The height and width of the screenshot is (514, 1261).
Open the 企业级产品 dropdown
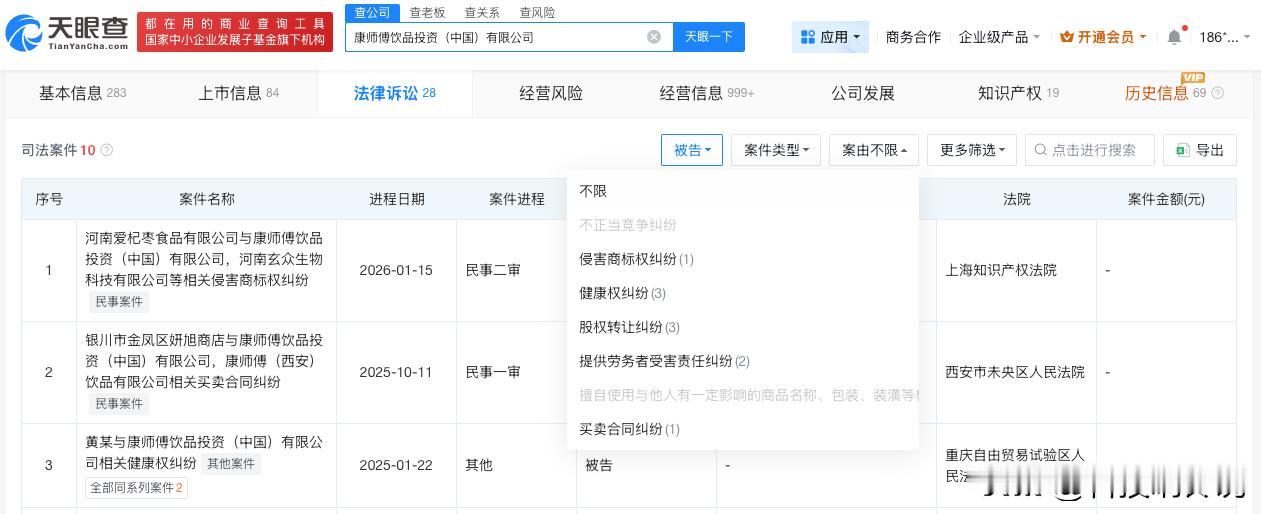(x=999, y=37)
